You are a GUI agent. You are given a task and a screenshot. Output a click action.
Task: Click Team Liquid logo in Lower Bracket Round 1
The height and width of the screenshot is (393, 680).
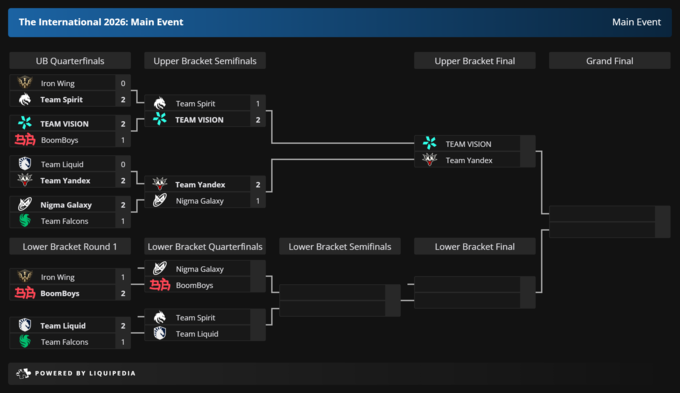click(25, 325)
